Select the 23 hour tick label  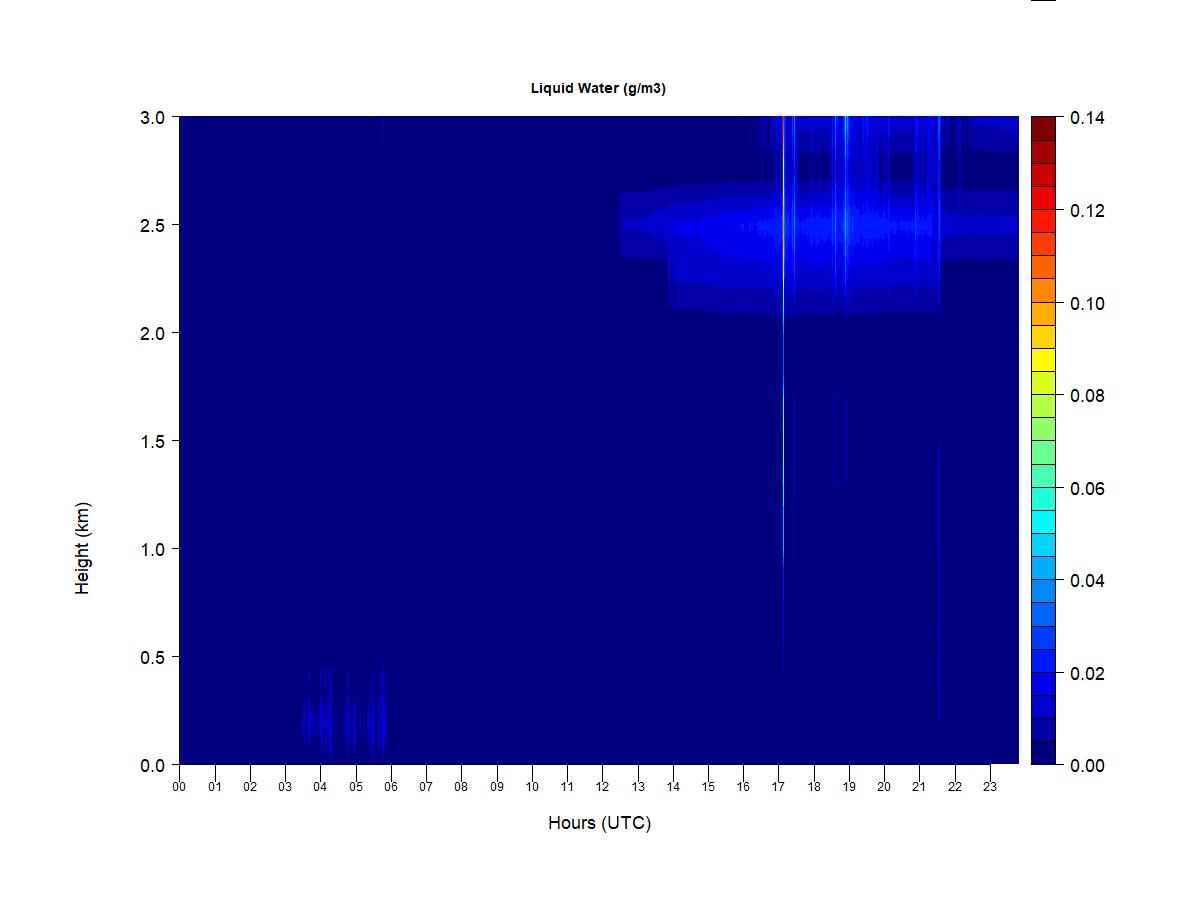click(x=990, y=786)
